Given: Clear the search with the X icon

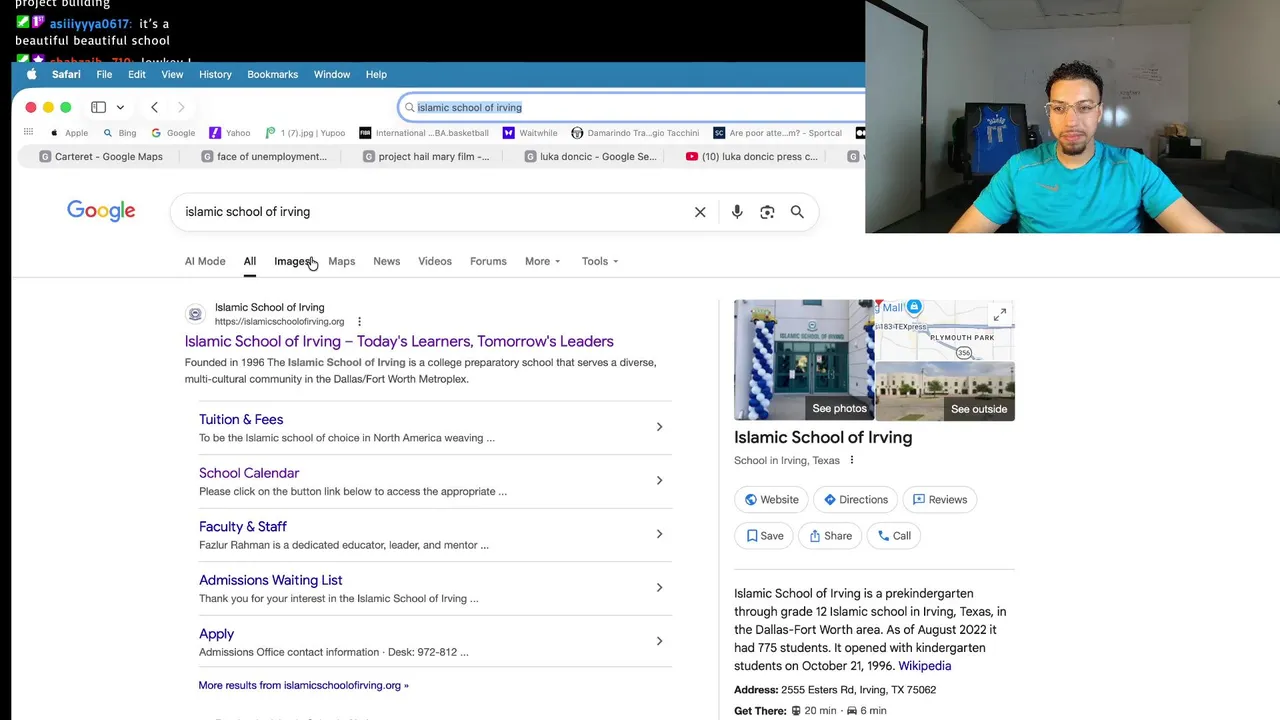Looking at the screenshot, I should (x=700, y=212).
